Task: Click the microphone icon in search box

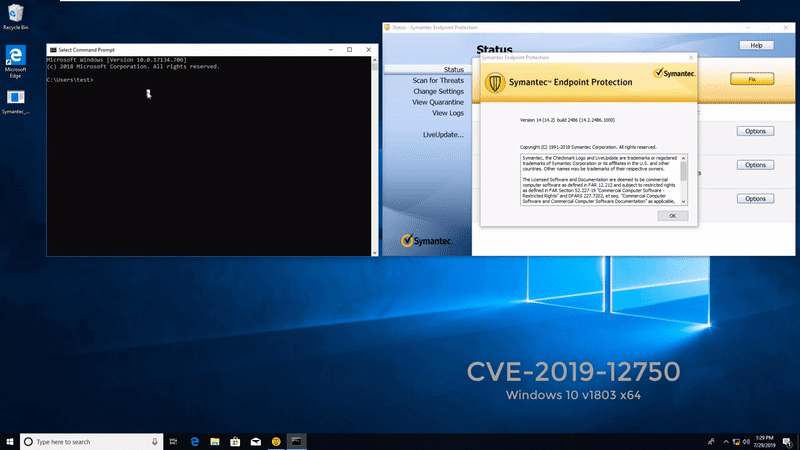Action: [x=154, y=441]
